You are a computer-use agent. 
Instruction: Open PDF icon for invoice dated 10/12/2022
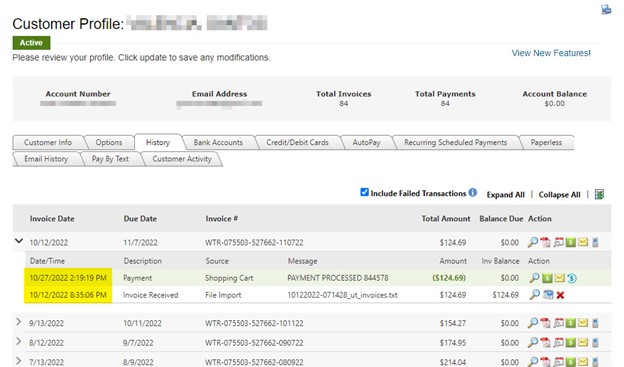pos(545,242)
